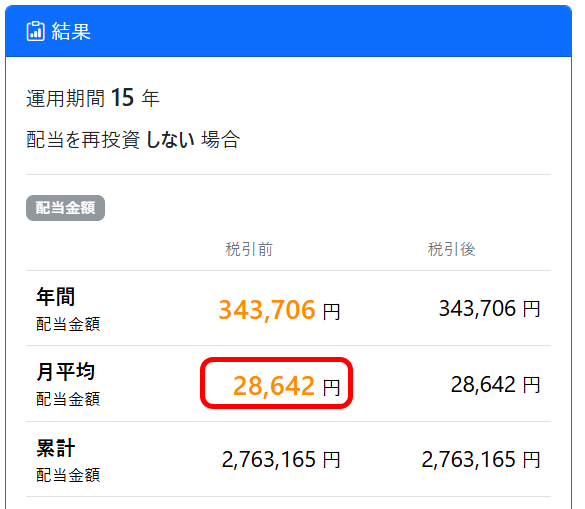Click the 累計 配当金額 row label
This screenshot has width=585, height=509.
pos(68,460)
